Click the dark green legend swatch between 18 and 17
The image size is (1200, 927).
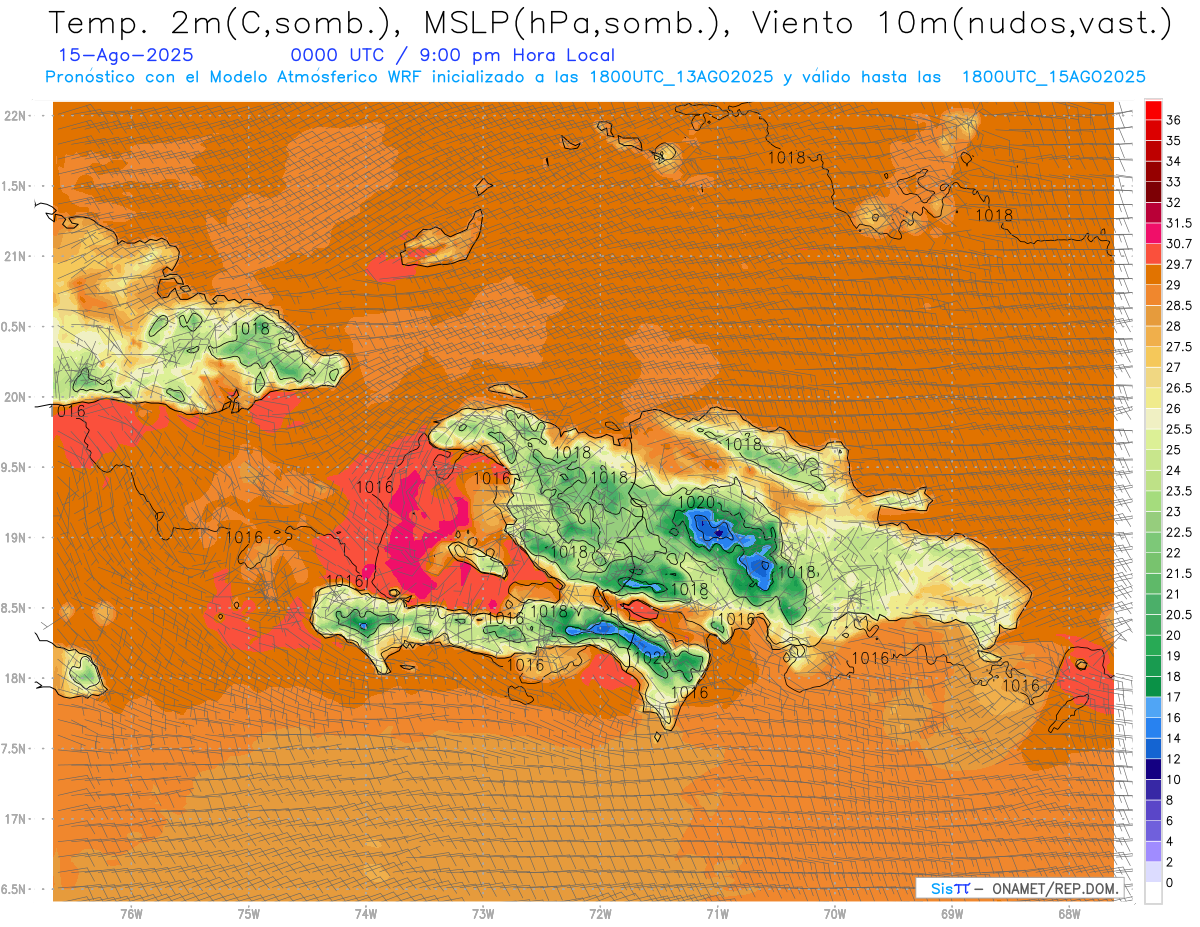(x=1153, y=687)
